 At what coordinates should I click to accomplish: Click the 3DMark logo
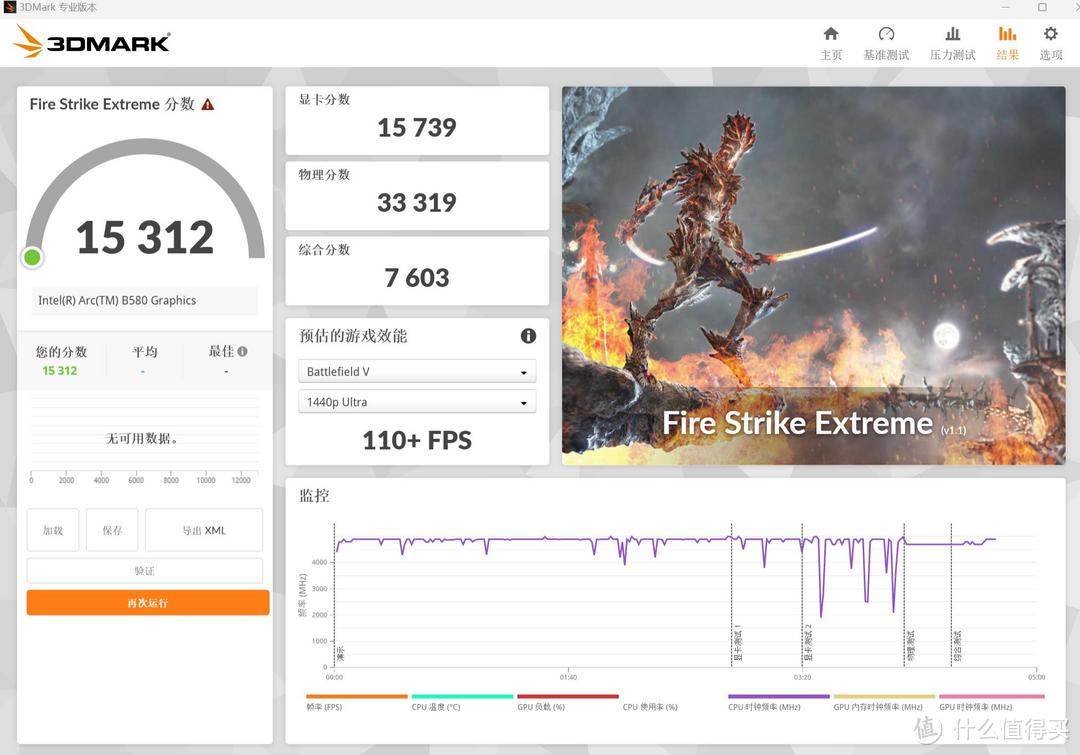(92, 41)
